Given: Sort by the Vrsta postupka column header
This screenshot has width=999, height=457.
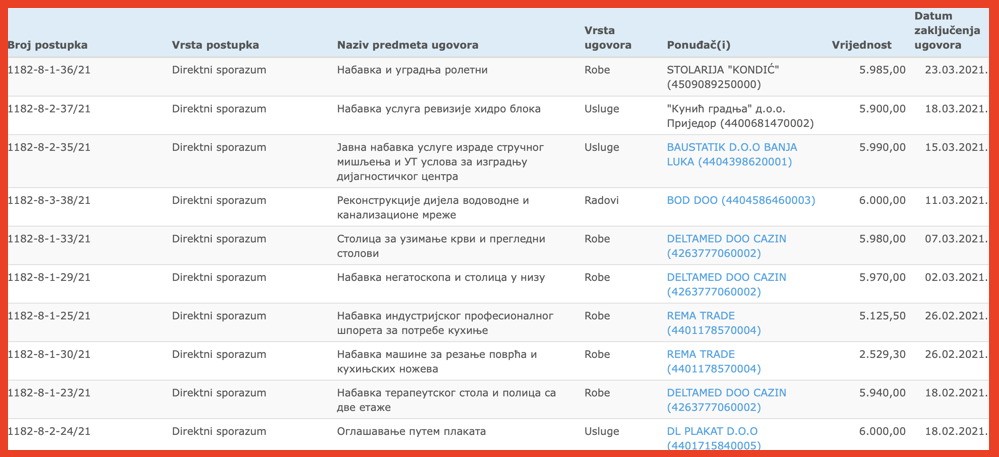Looking at the screenshot, I should pyautogui.click(x=215, y=45).
